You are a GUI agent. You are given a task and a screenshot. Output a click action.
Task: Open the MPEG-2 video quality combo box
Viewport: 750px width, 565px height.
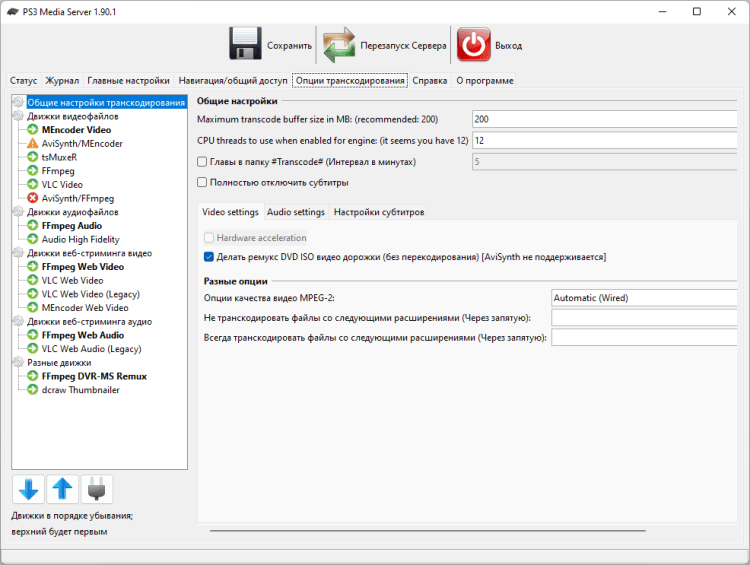point(644,298)
